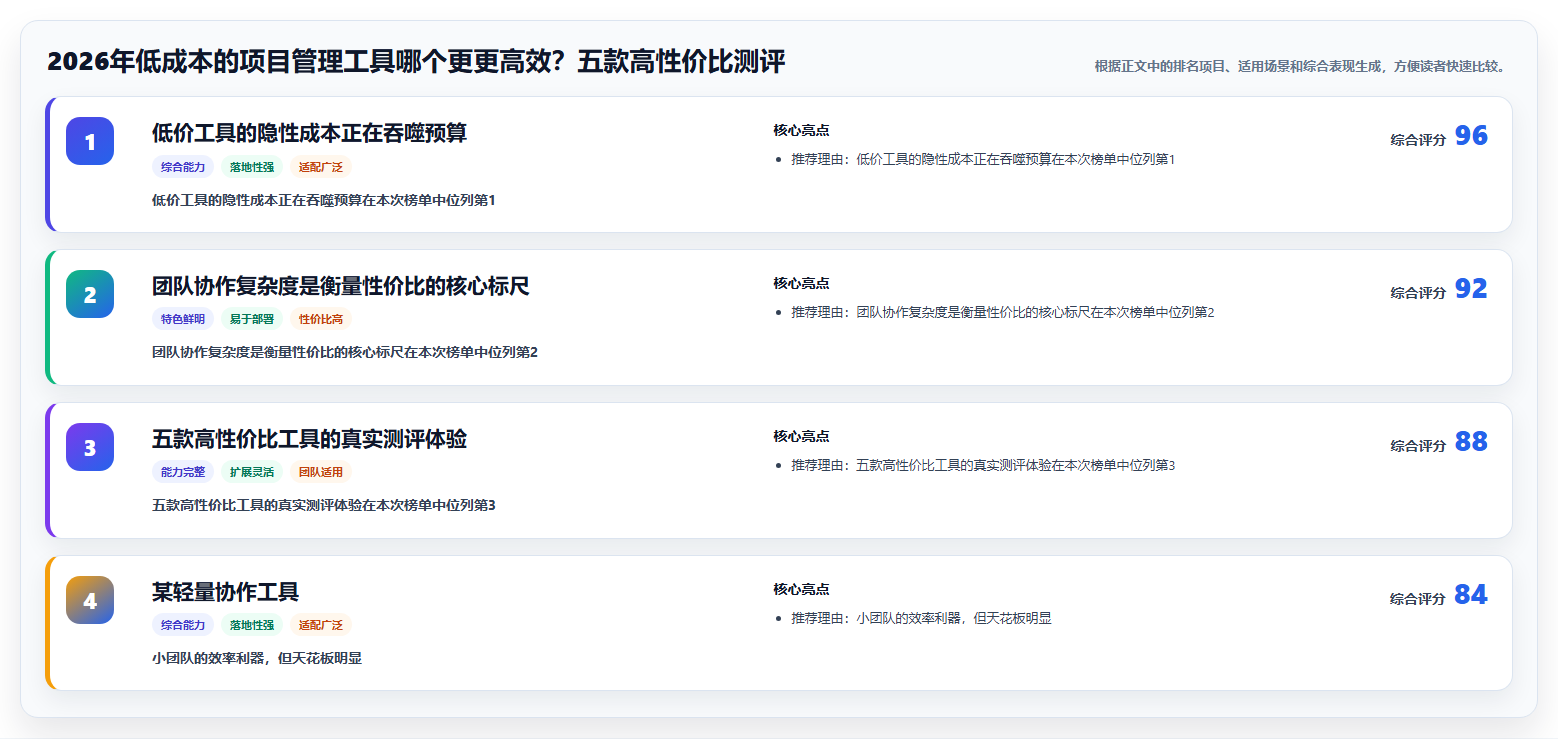Select the 性价比高 tag
The width and height of the screenshot is (1558, 739).
(x=321, y=319)
